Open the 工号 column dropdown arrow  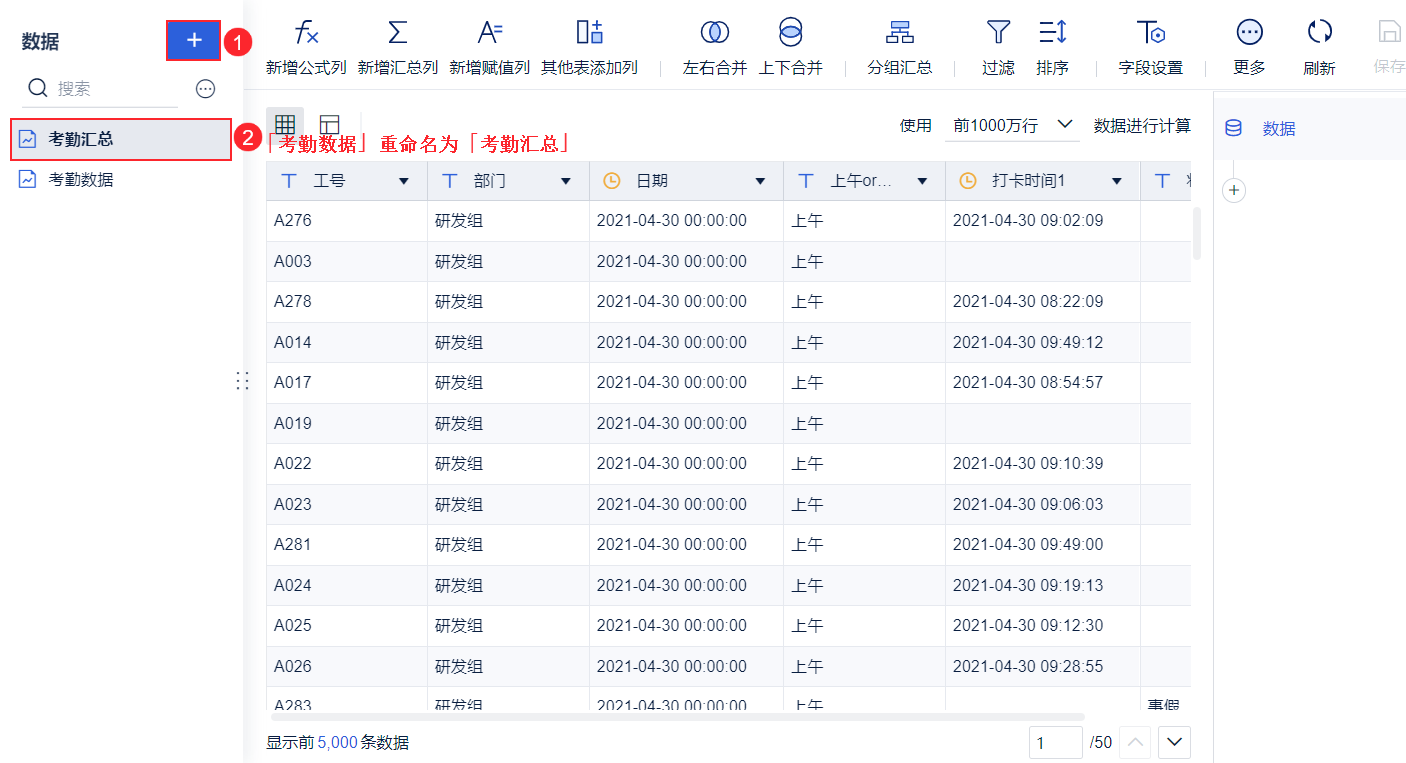(404, 181)
